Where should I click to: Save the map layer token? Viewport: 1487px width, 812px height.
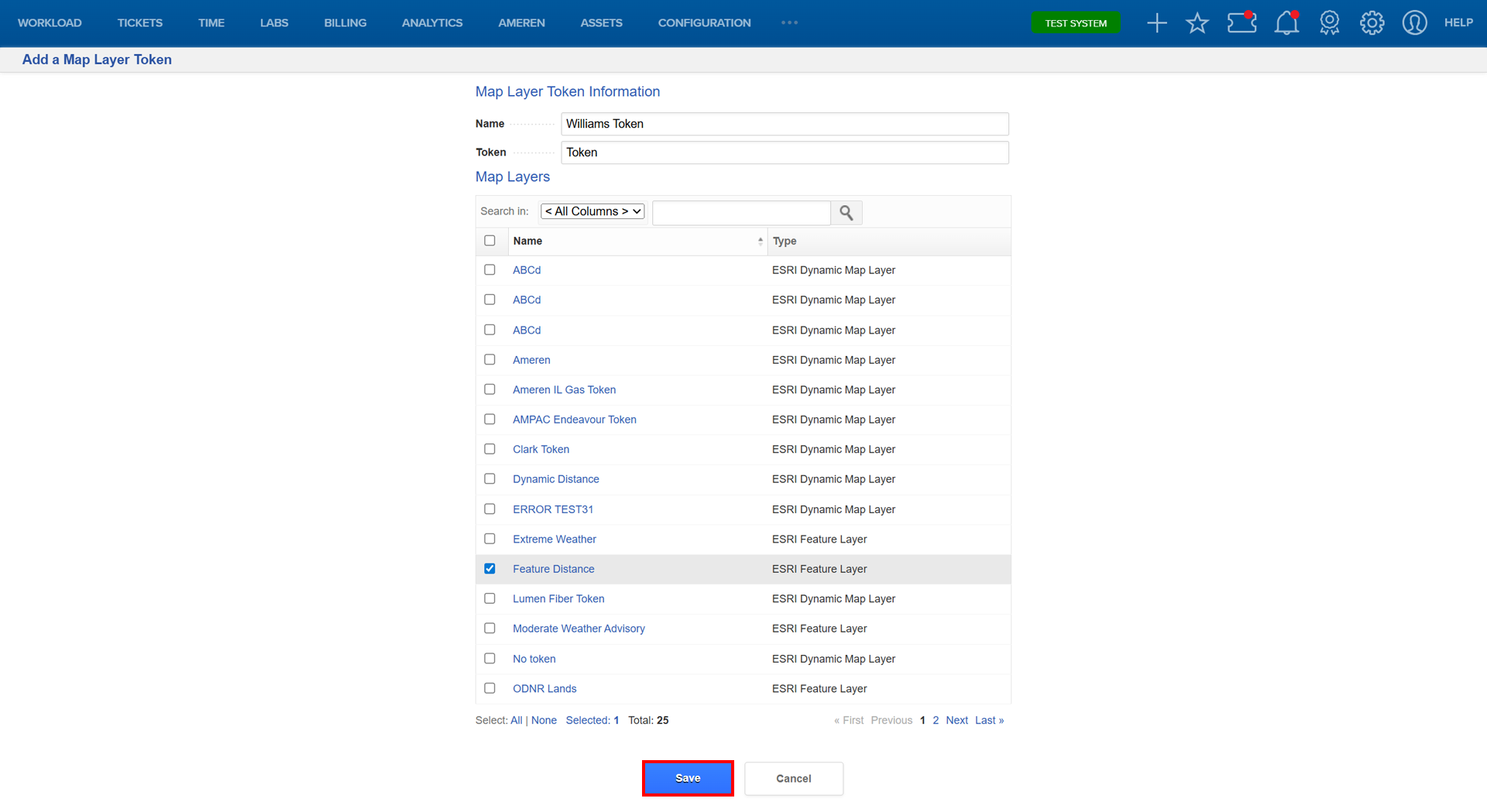click(x=688, y=779)
